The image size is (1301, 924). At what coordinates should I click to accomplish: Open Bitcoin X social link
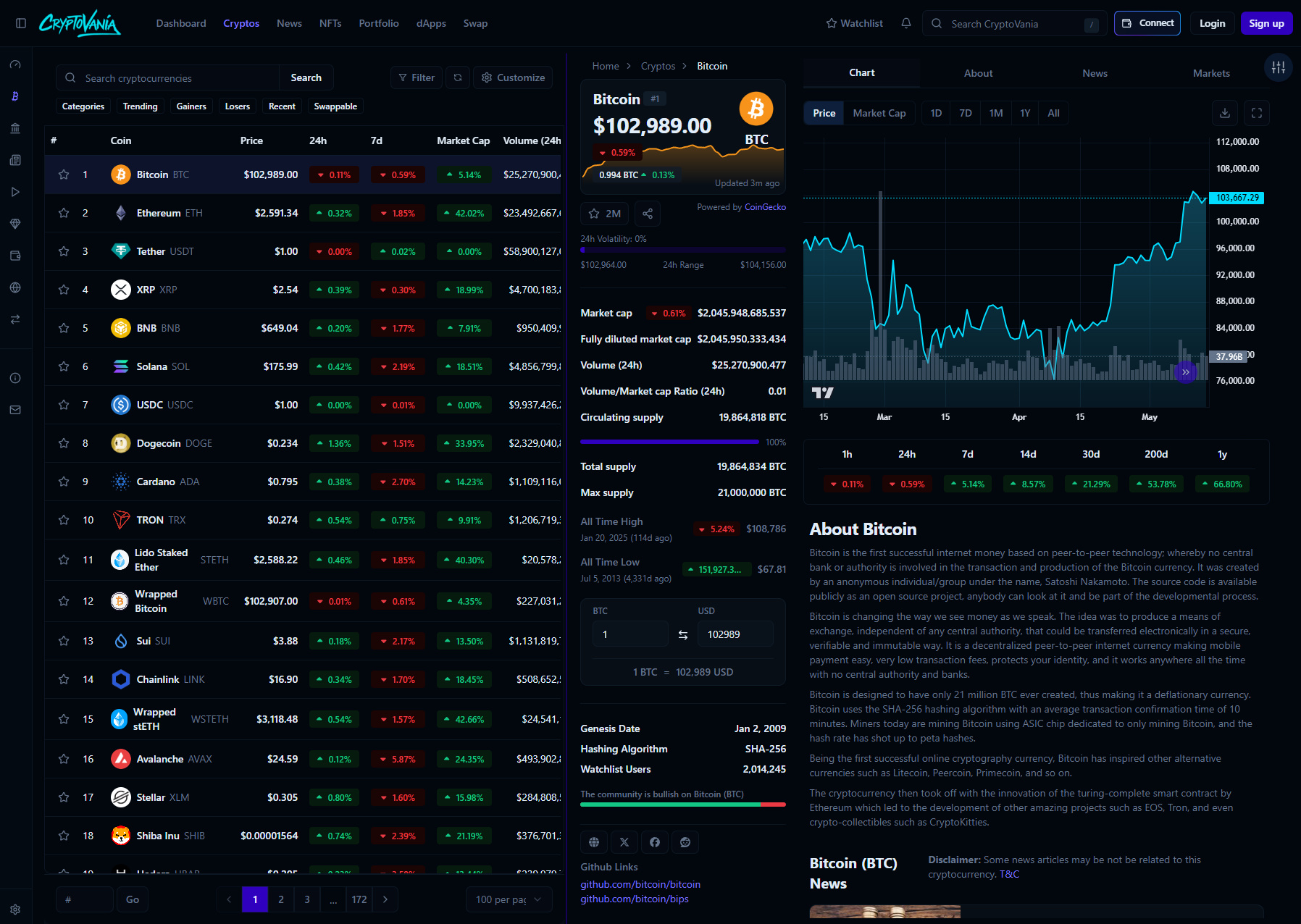click(624, 842)
